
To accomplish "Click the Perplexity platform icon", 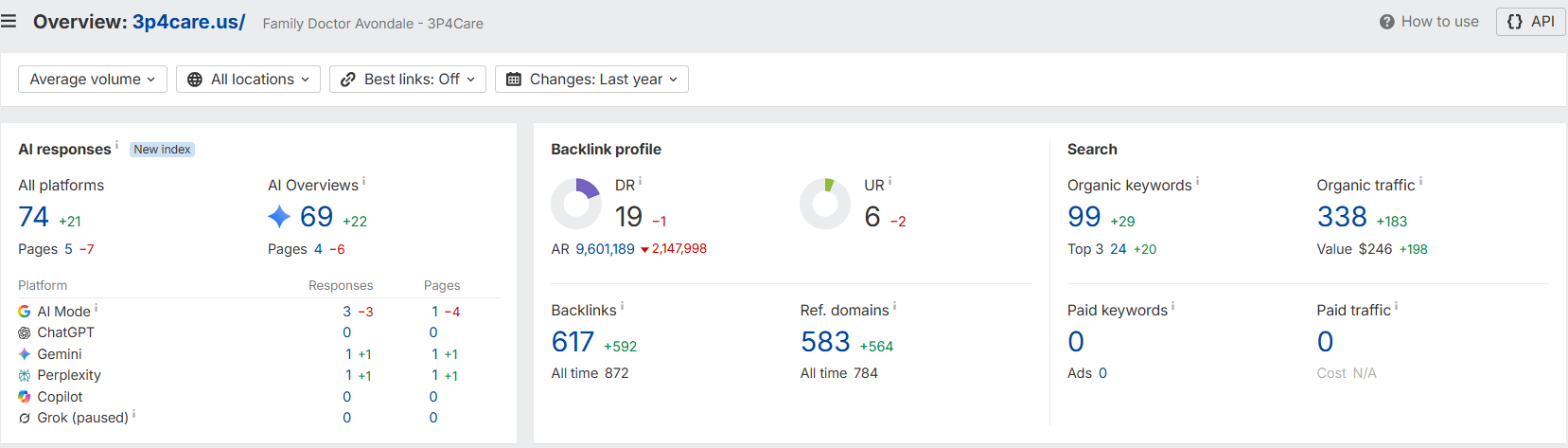I will pos(24,375).
